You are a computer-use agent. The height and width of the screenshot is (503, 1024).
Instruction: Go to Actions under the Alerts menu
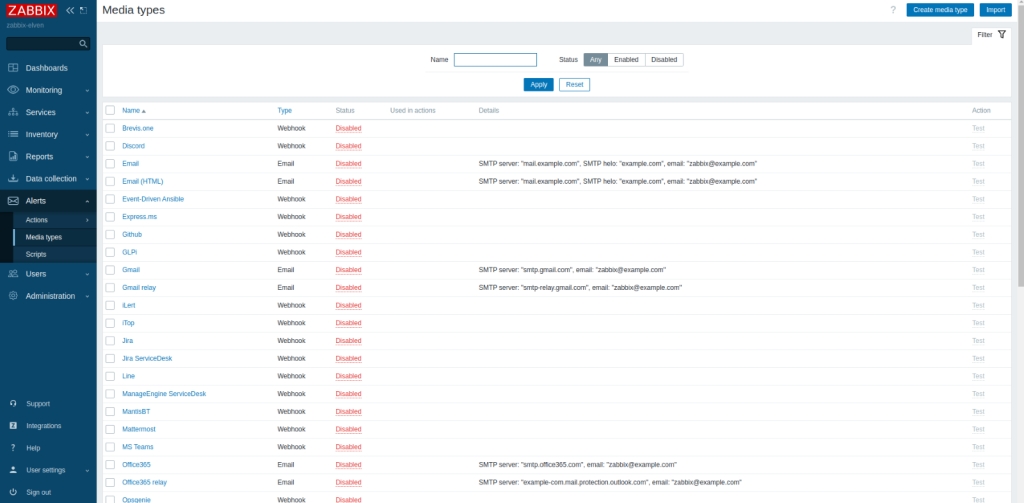click(x=37, y=220)
